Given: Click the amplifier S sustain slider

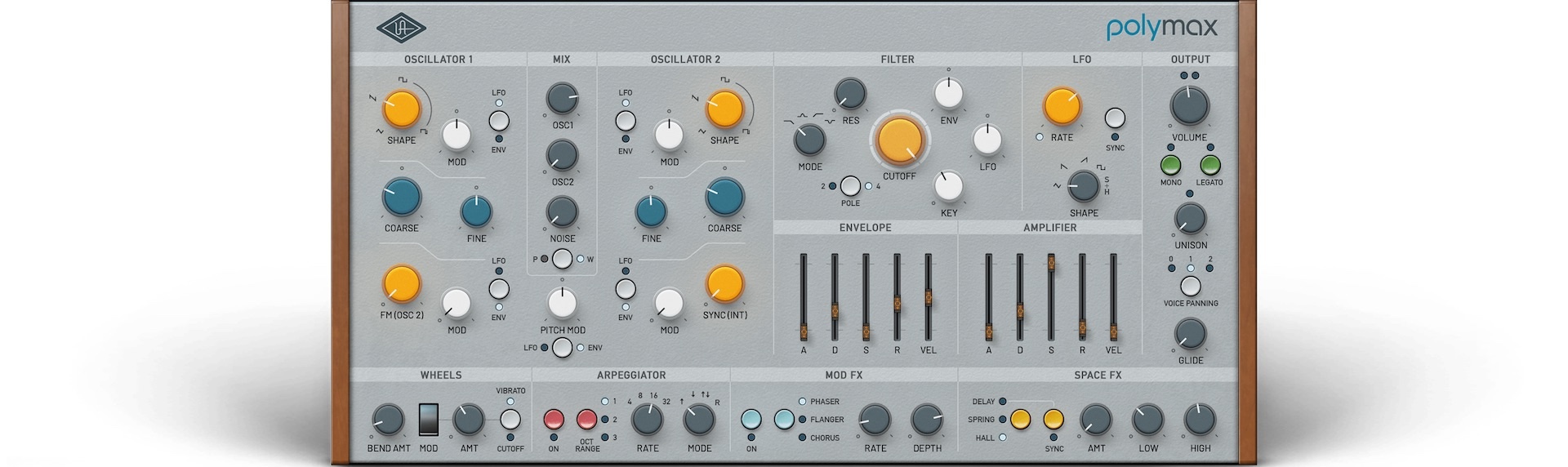Looking at the screenshot, I should point(1051,297).
